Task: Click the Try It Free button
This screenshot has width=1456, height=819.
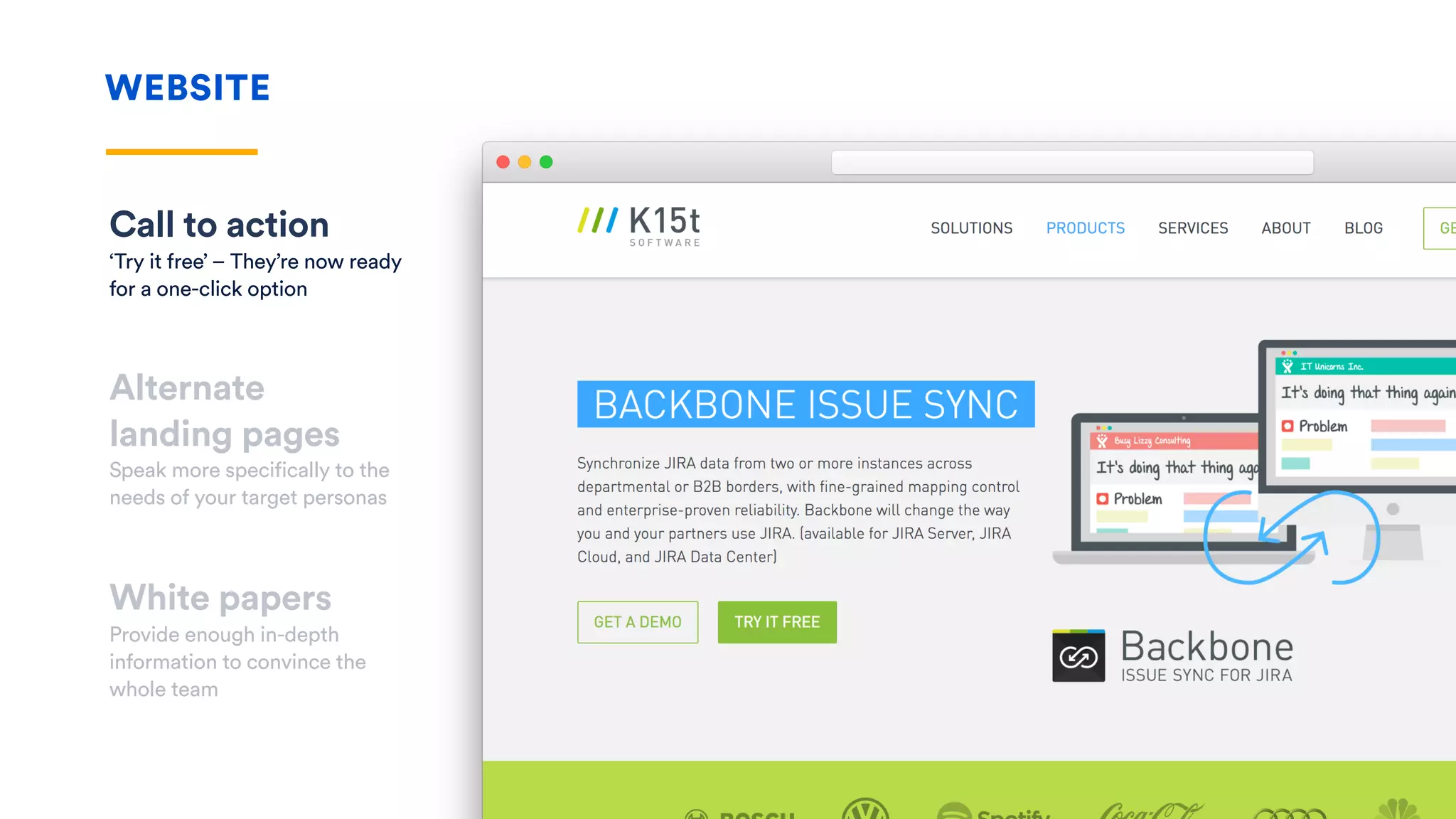Action: point(777,622)
